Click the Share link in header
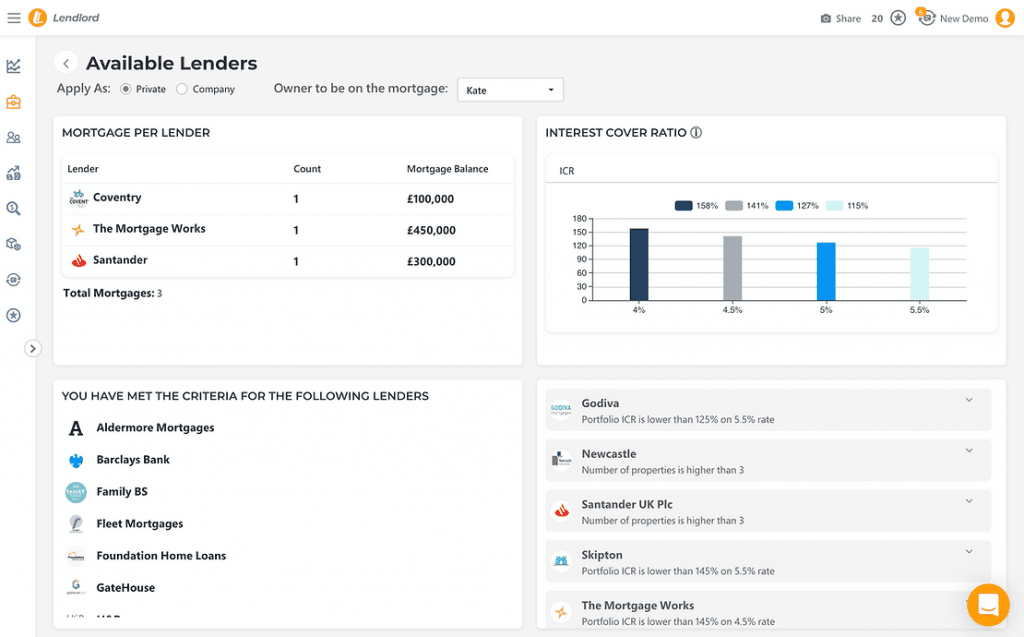 tap(848, 18)
